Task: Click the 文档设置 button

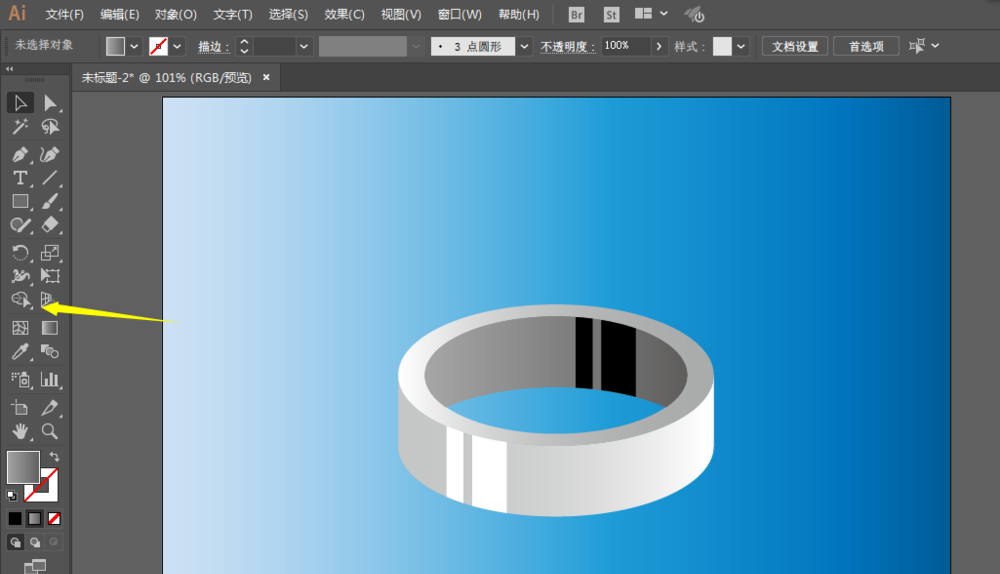Action: 795,46
